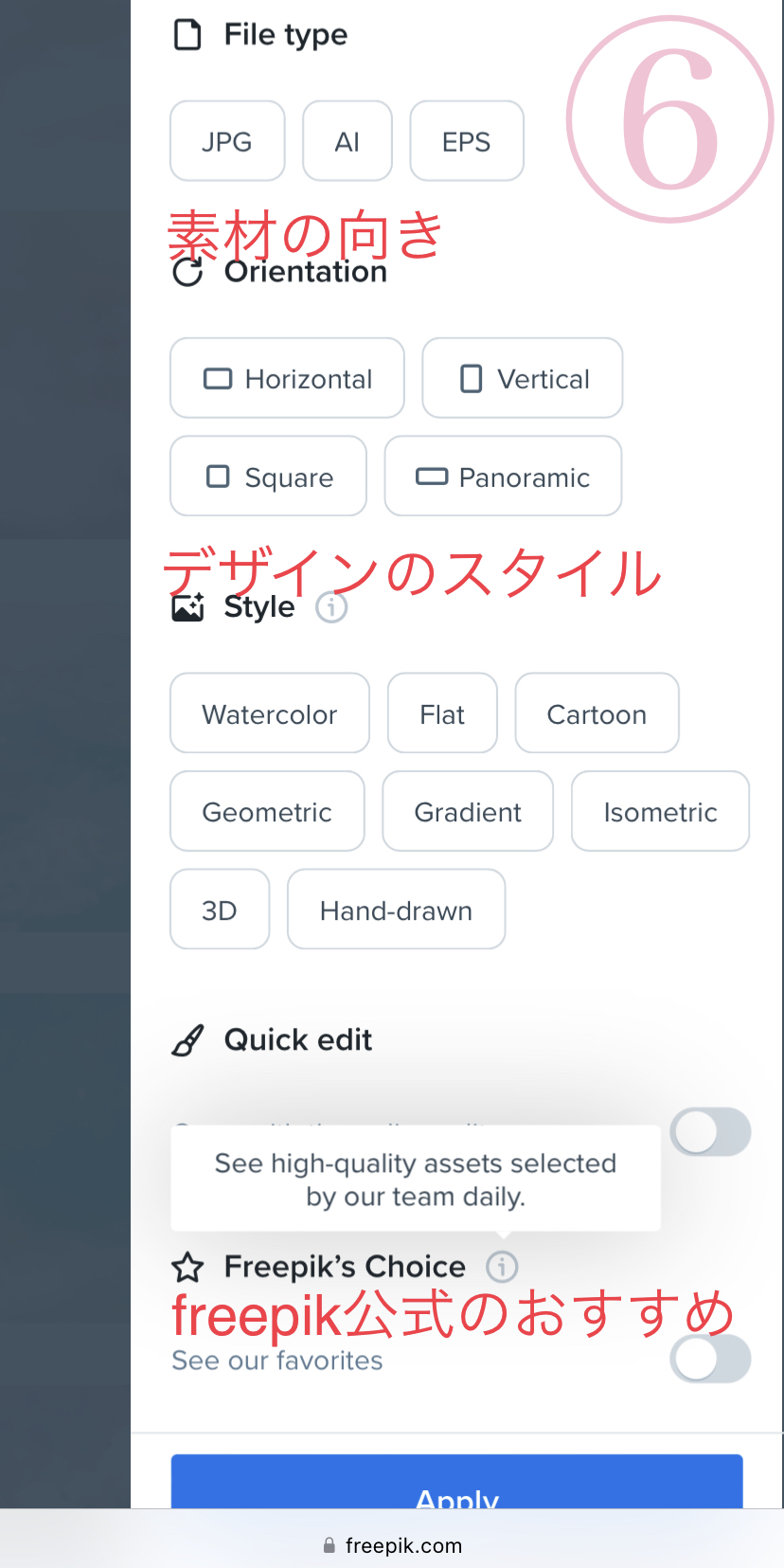784x1568 pixels.
Task: Click the lock icon beside freepik.com
Action: coord(330,1545)
